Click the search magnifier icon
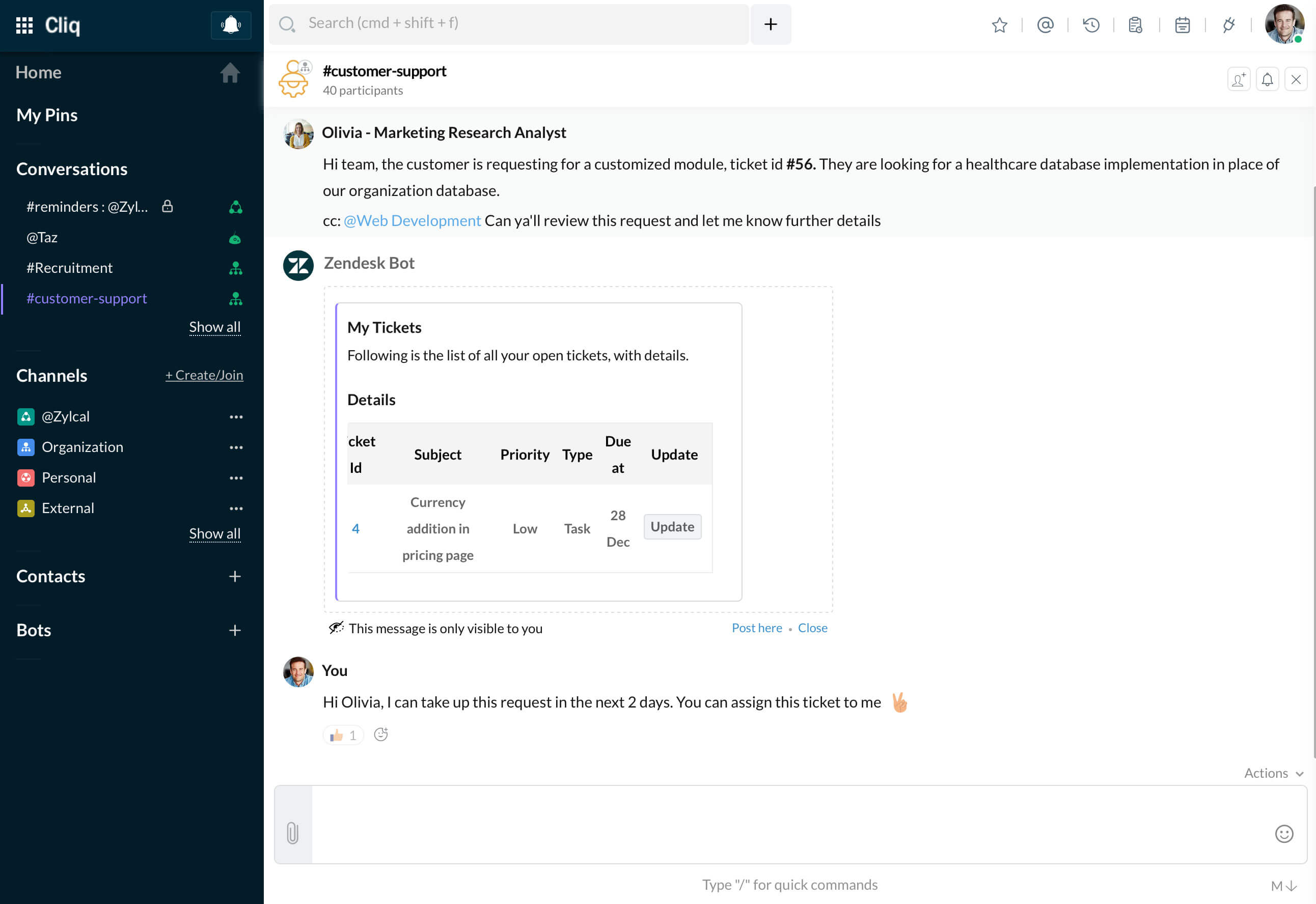 (287, 24)
